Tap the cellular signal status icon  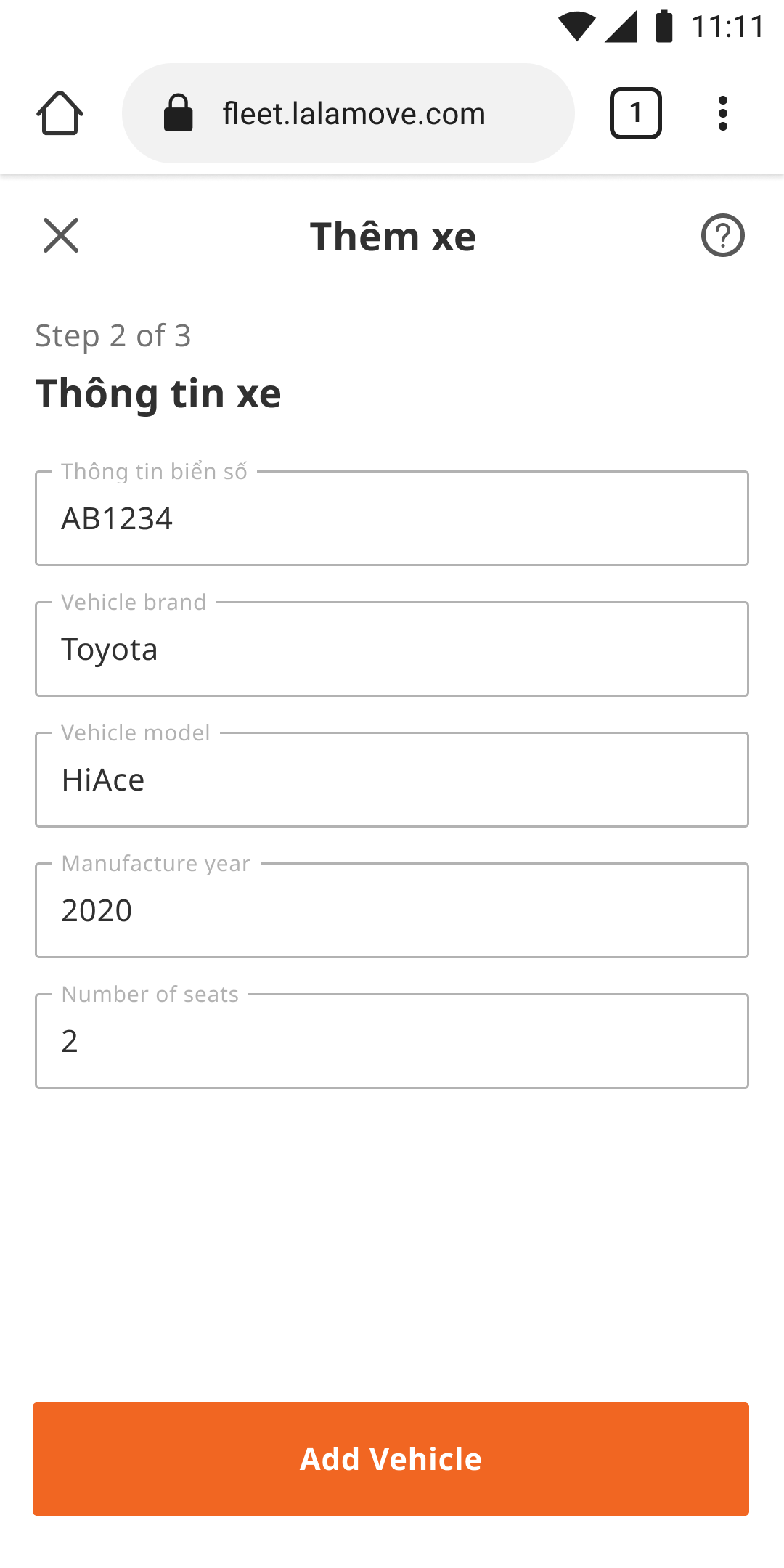621,27
